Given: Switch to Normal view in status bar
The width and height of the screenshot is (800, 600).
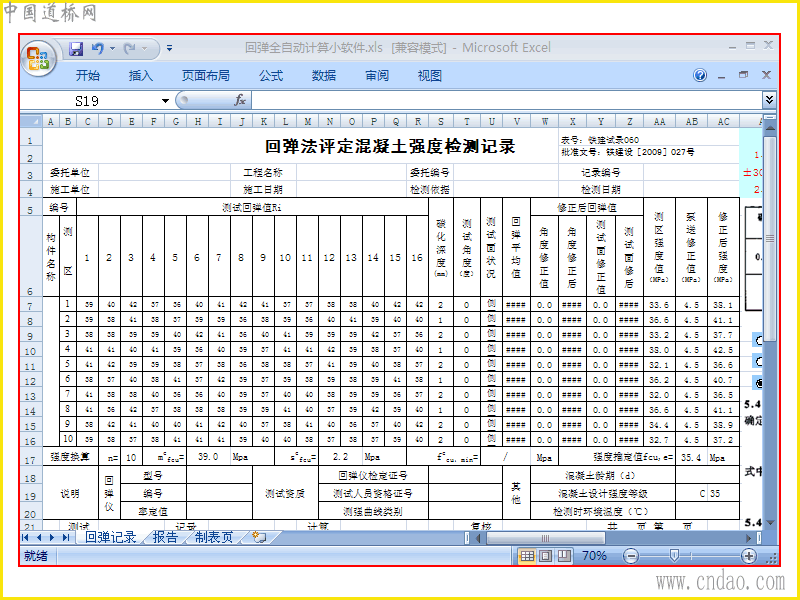Looking at the screenshot, I should tap(527, 556).
